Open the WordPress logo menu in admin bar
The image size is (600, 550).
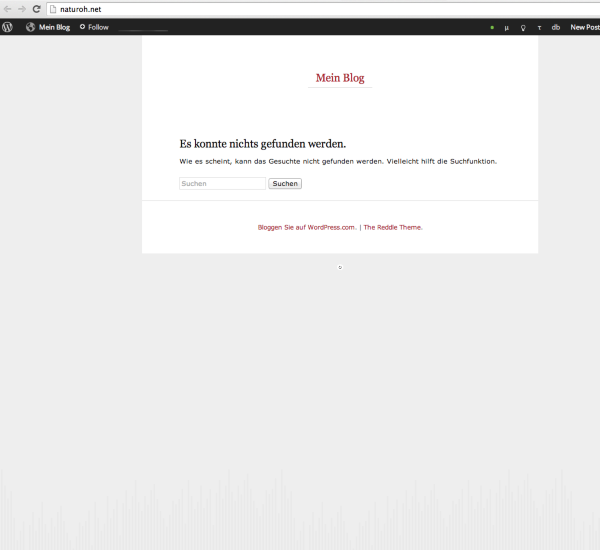click(x=7, y=27)
